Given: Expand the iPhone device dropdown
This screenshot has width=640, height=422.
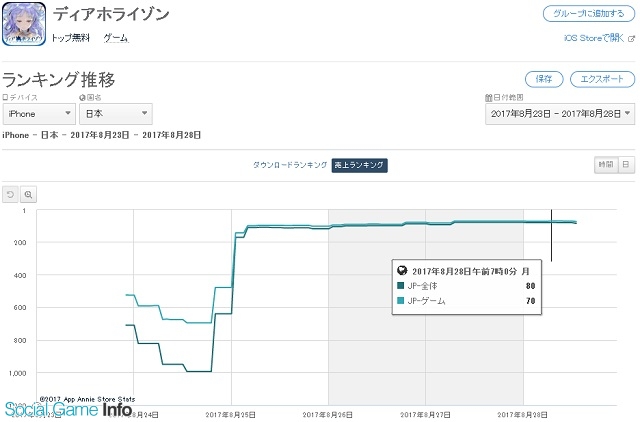Looking at the screenshot, I should pos(38,115).
